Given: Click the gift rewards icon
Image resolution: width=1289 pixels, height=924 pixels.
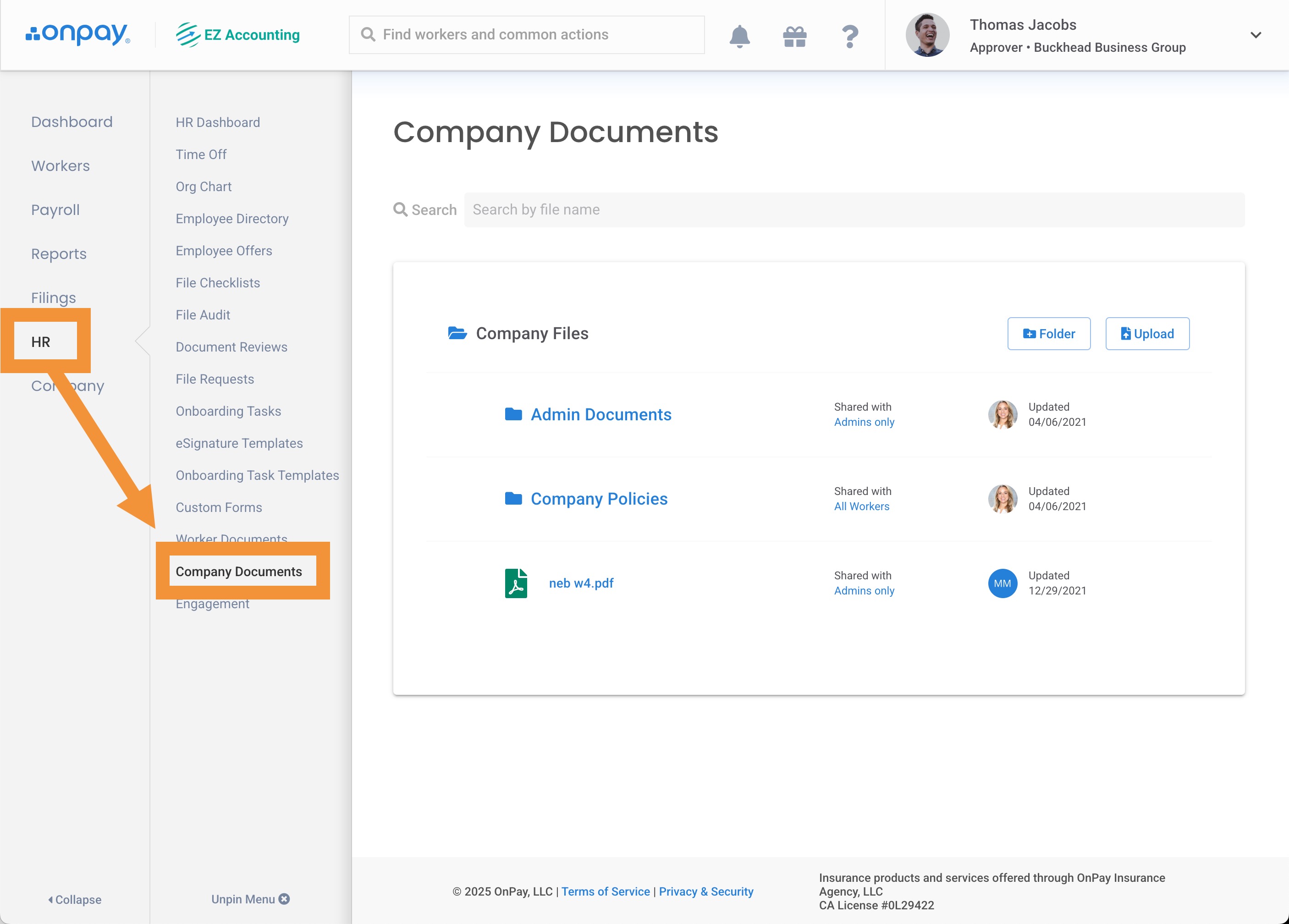Looking at the screenshot, I should [794, 36].
